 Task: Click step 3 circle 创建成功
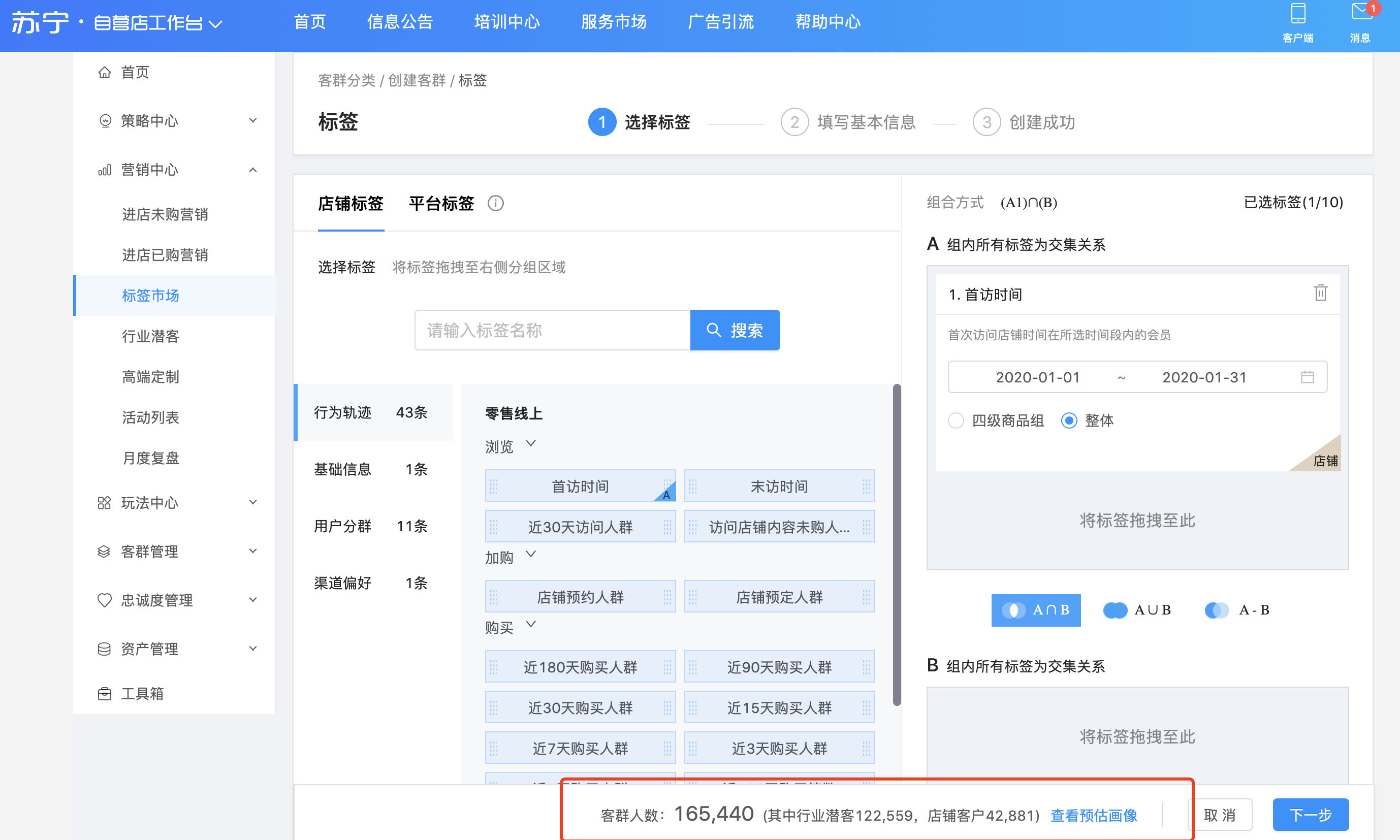tap(986, 122)
